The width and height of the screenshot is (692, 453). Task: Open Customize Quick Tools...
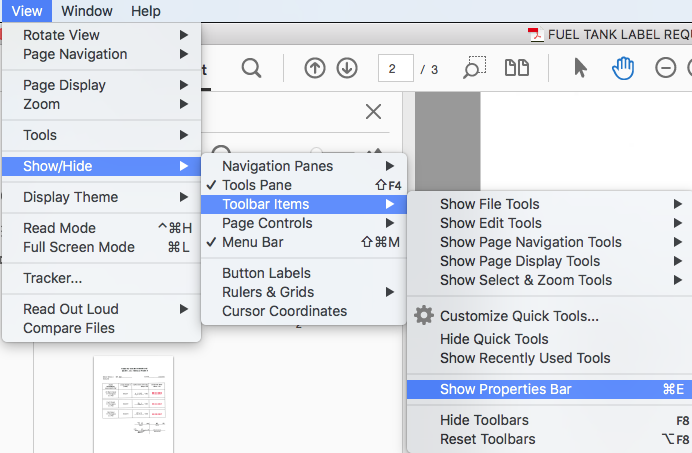(549, 316)
